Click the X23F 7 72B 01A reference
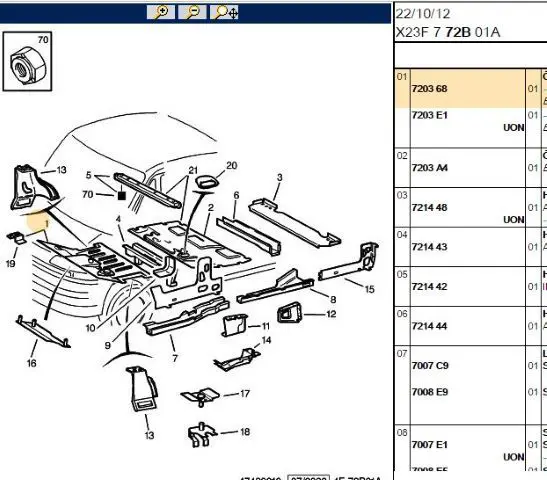Screen dimensions: 547x480 click(448, 32)
